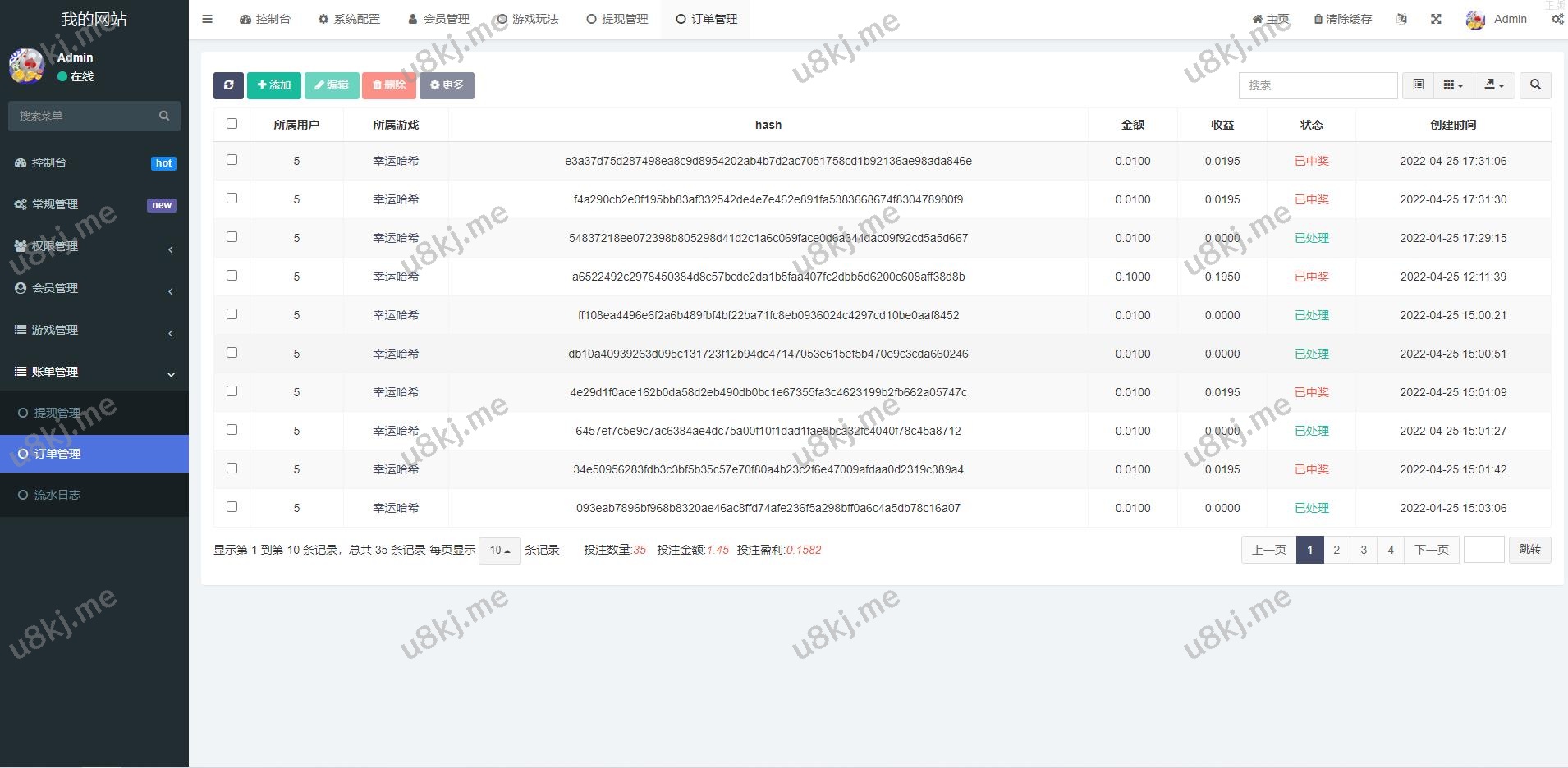Open the columns grid dropdown
Screen dimensions: 1568x768
[1453, 85]
